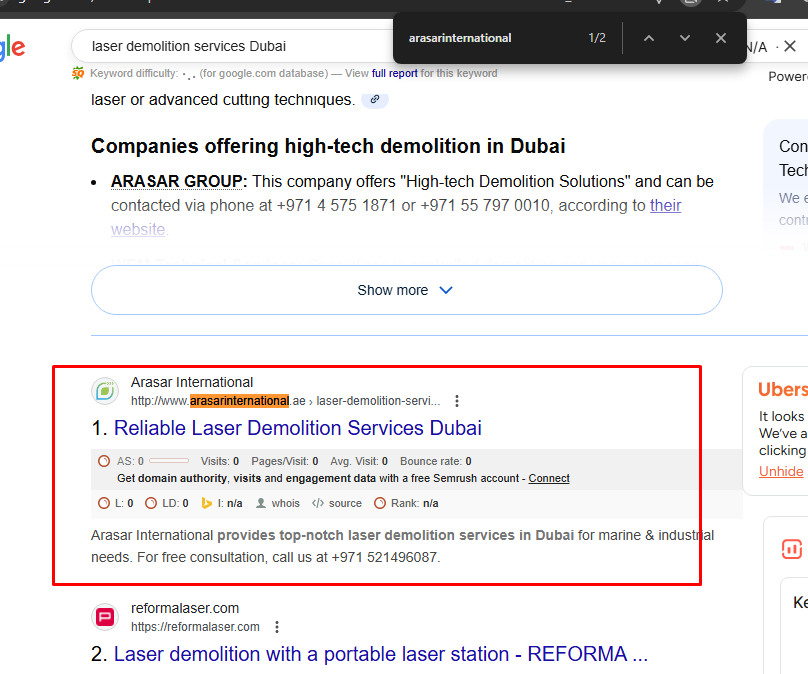Open three-dot menu for reformalaser.com result
This screenshot has width=808, height=674.
(277, 627)
